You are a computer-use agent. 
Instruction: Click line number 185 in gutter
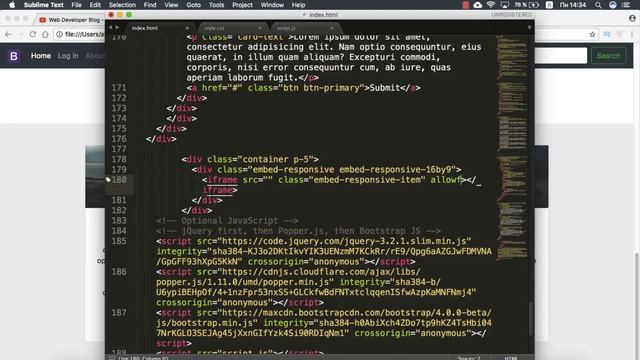pyautogui.click(x=119, y=241)
